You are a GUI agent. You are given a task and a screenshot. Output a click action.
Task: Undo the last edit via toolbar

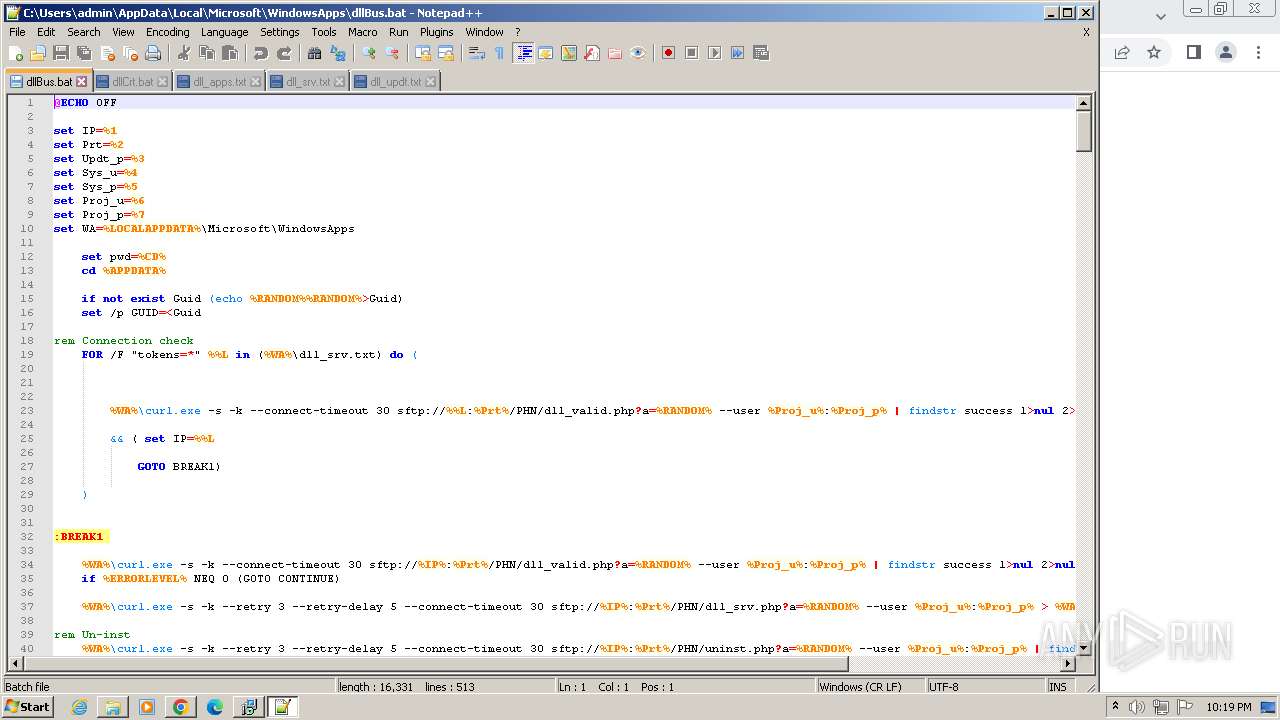[261, 53]
